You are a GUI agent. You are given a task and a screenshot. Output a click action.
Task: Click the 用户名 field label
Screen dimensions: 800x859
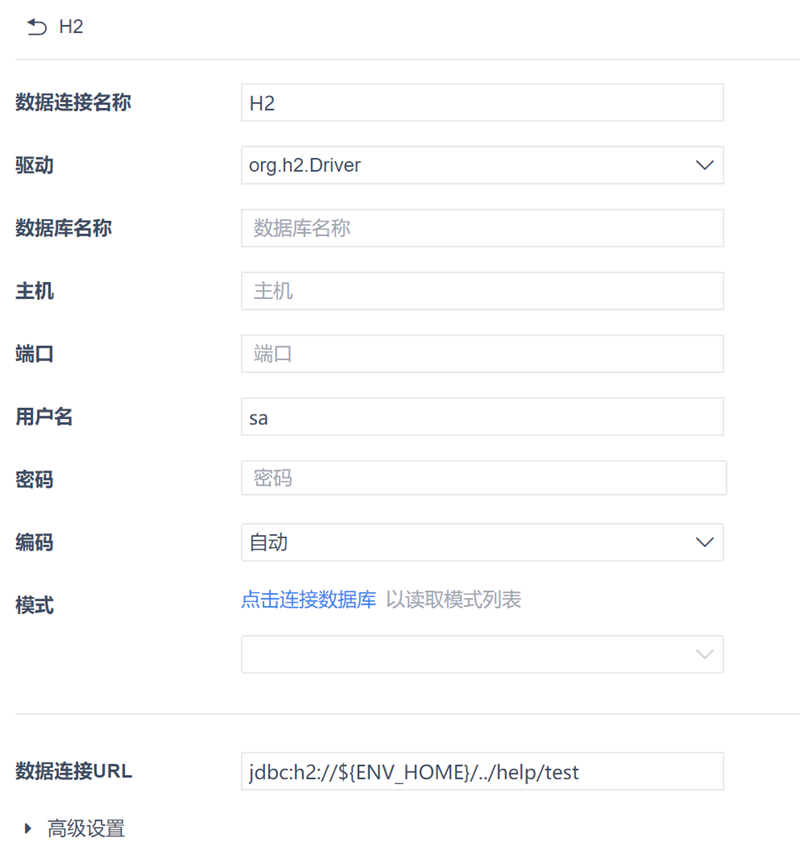[x=44, y=417]
